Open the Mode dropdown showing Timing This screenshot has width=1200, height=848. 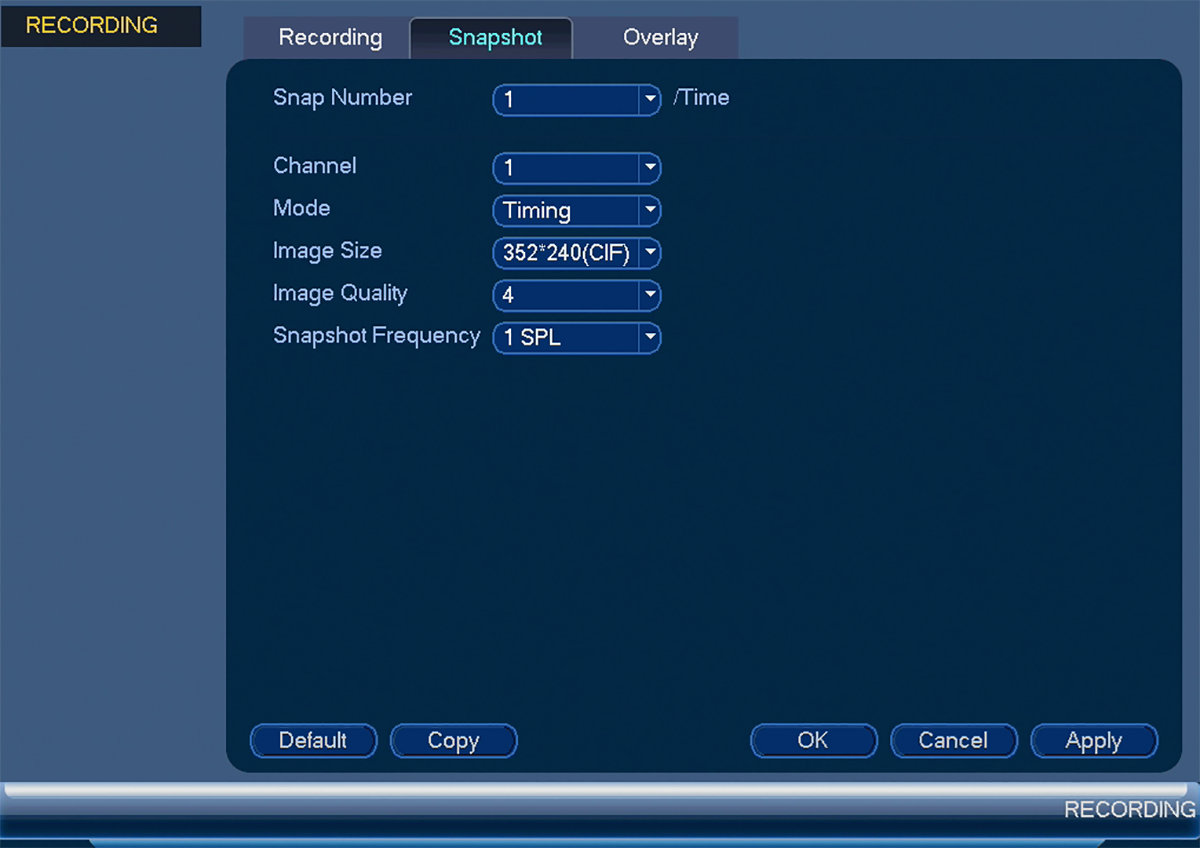click(x=577, y=211)
